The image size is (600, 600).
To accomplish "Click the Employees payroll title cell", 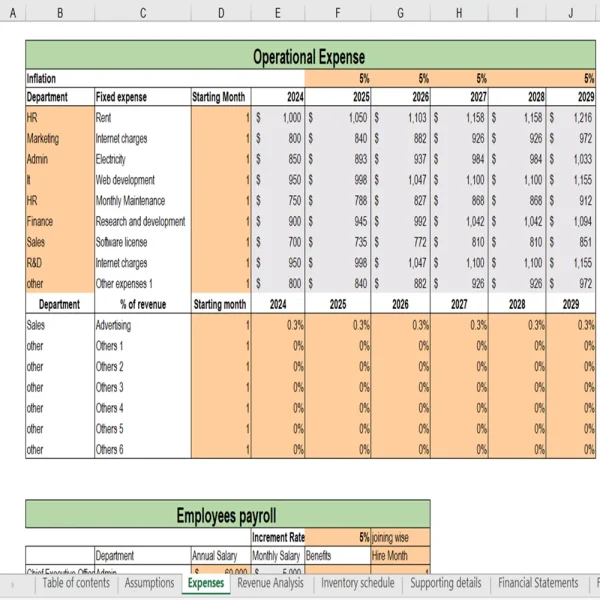I will 228,514.
